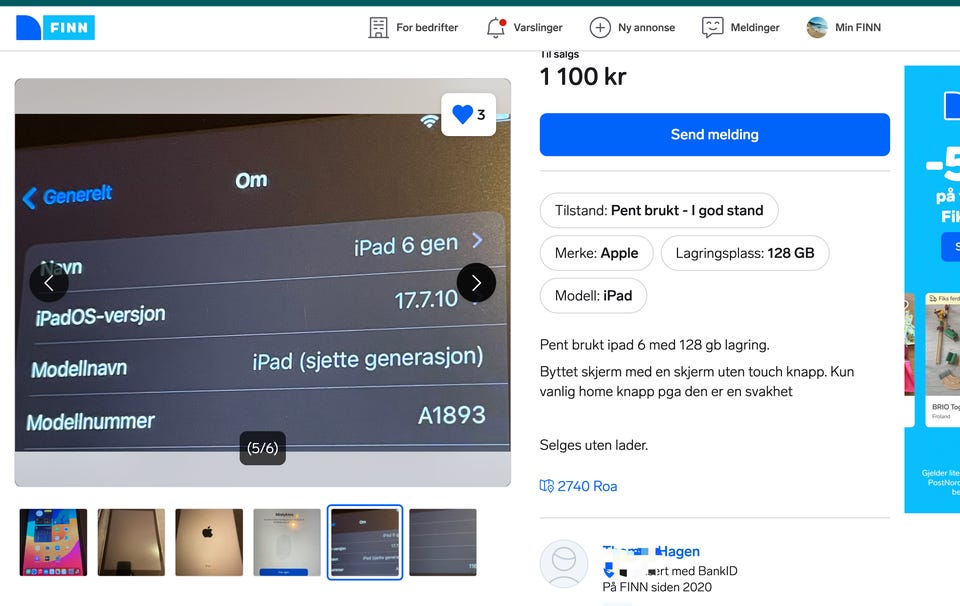Click the FINN logo to go home
The height and width of the screenshot is (606, 960).
tap(55, 28)
